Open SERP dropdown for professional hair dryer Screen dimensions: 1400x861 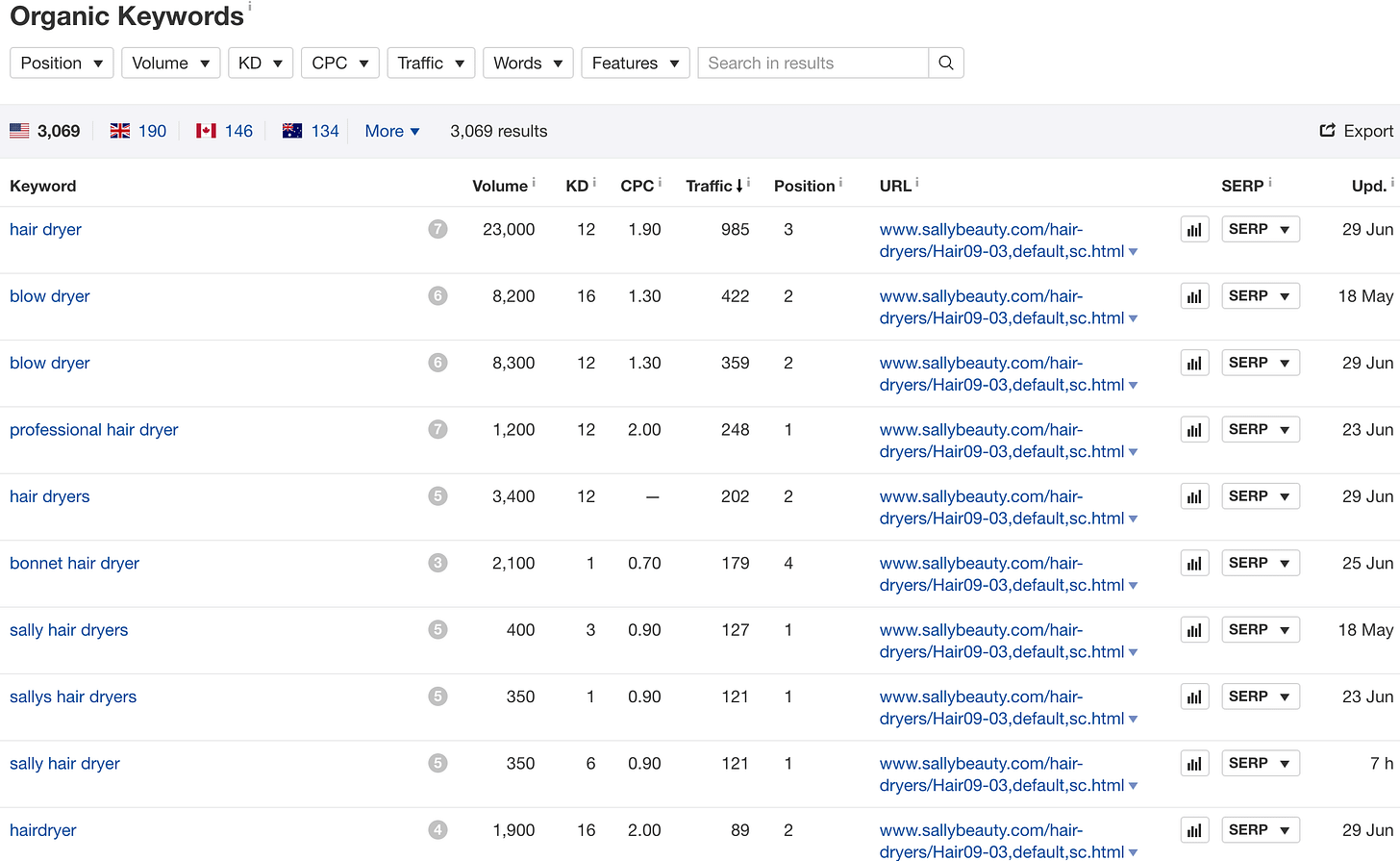click(1261, 429)
